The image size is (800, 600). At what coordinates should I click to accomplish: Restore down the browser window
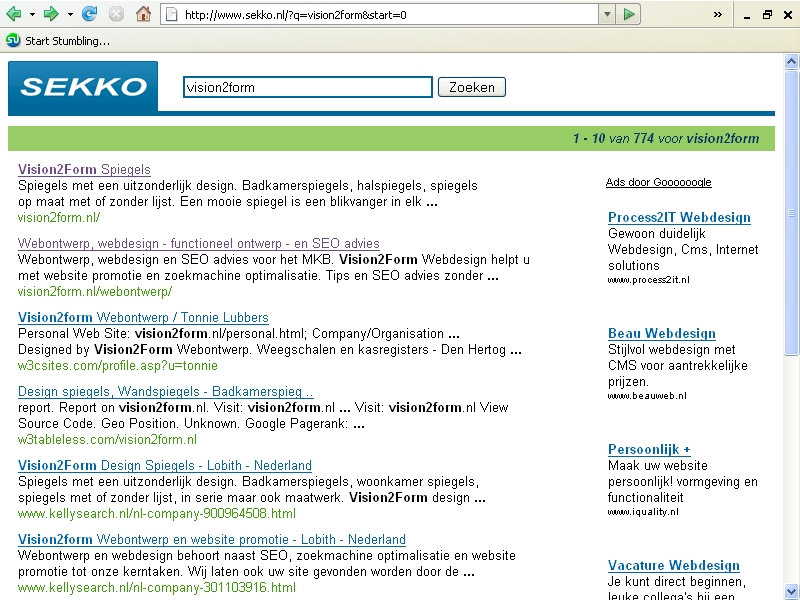pyautogui.click(x=767, y=15)
